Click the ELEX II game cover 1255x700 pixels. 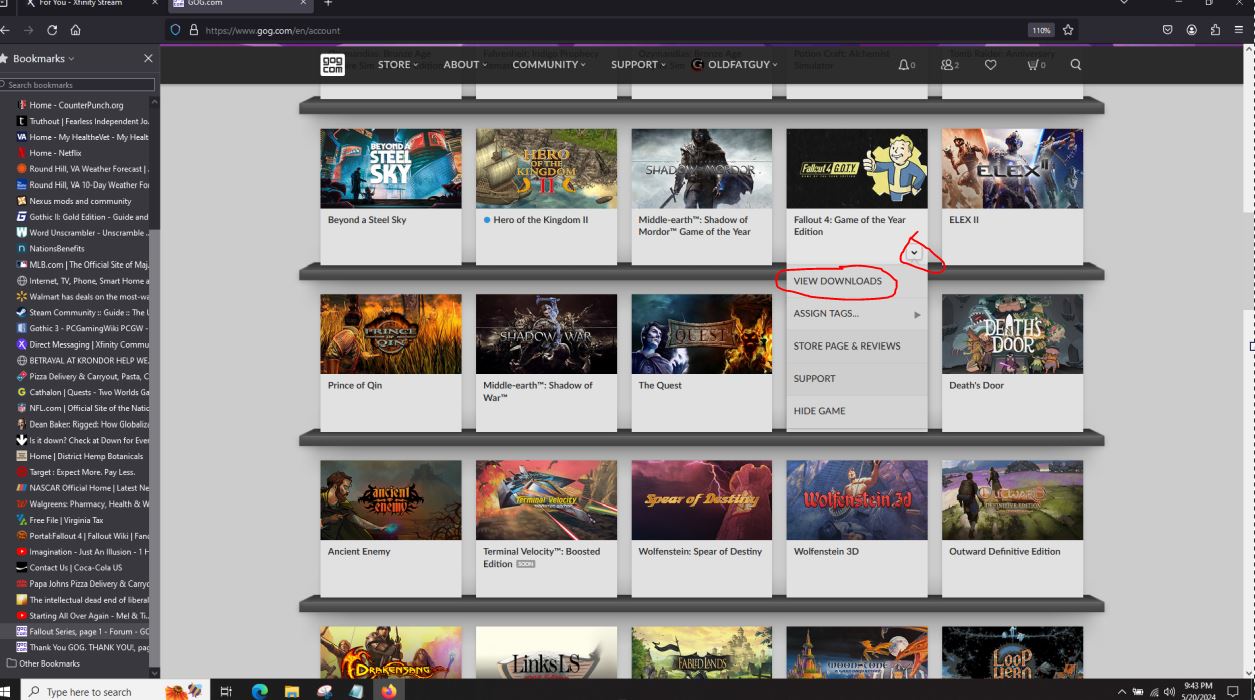(1012, 168)
